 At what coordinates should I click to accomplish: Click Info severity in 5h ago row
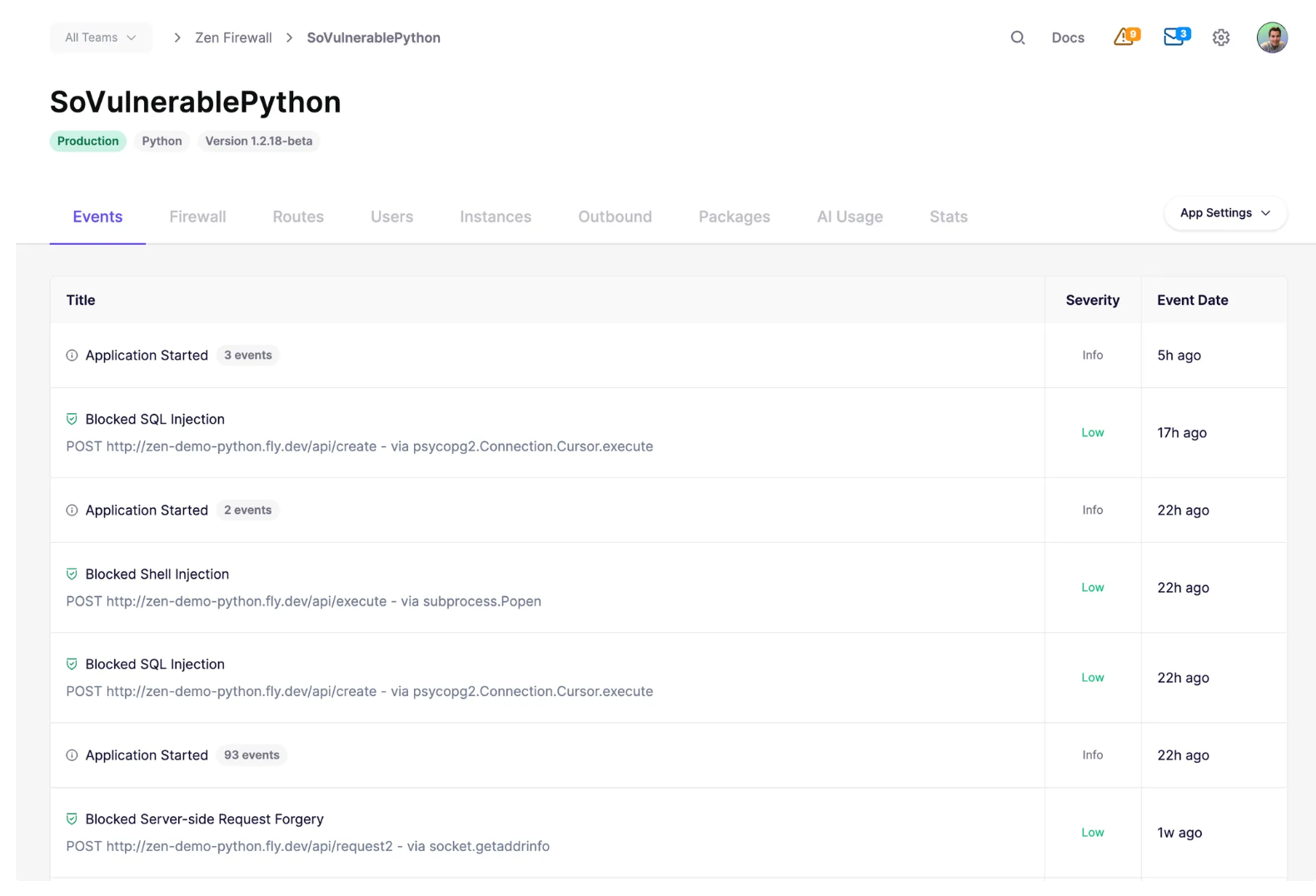tap(1092, 356)
